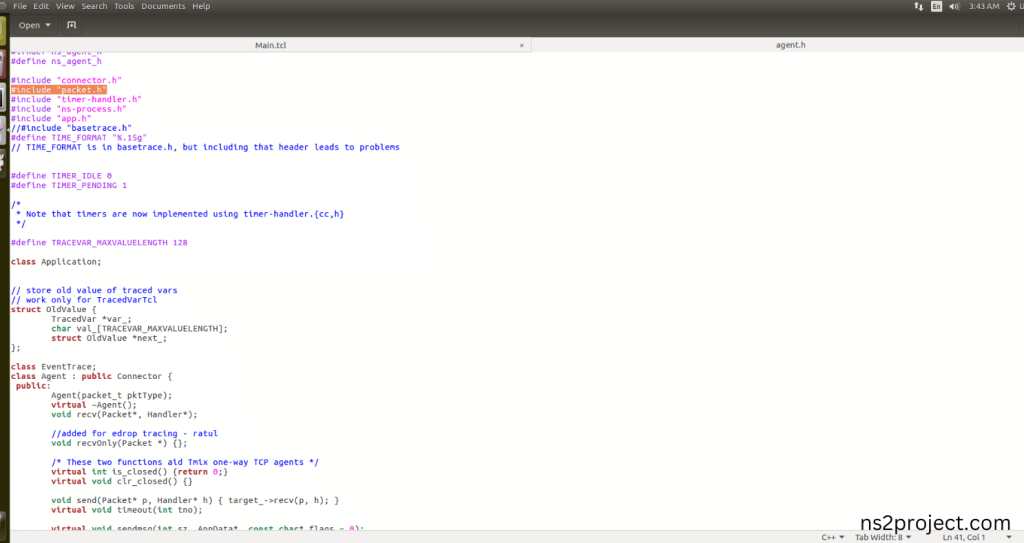Image resolution: width=1024 pixels, height=543 pixels.
Task: Click the //#include "basetrace.h" comment line
Action: (x=71, y=128)
